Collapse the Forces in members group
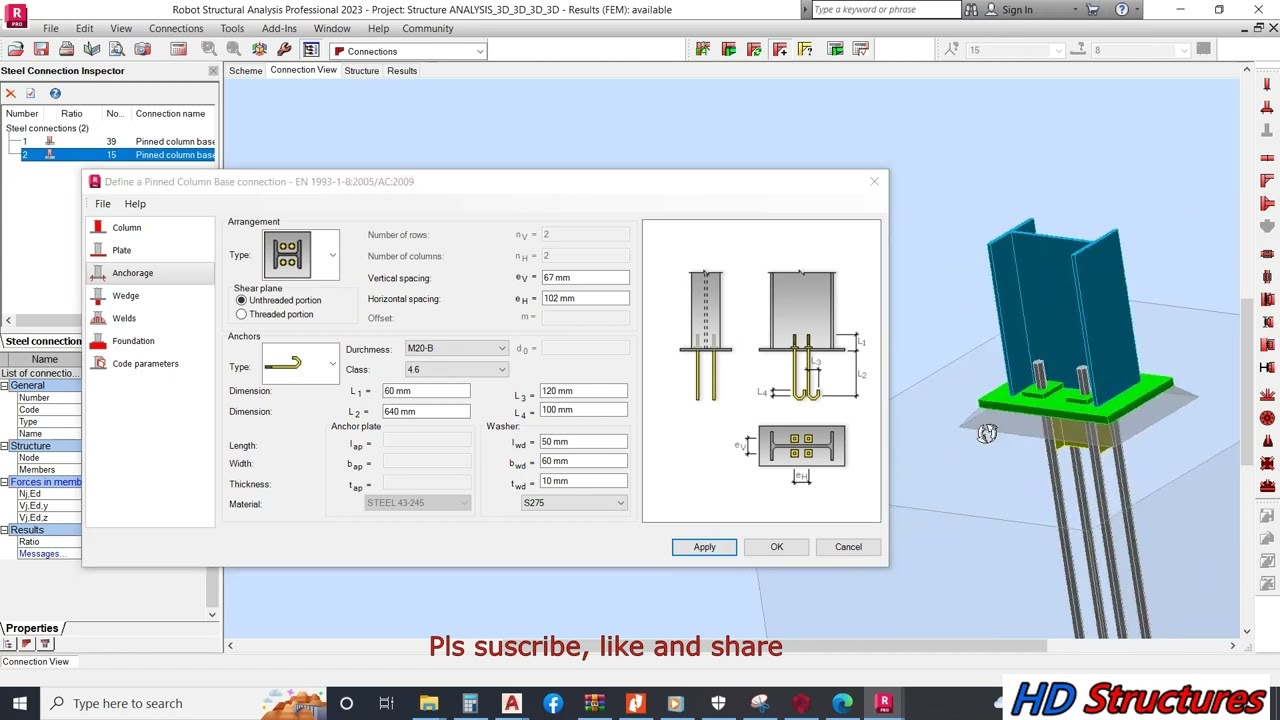 click(4, 482)
